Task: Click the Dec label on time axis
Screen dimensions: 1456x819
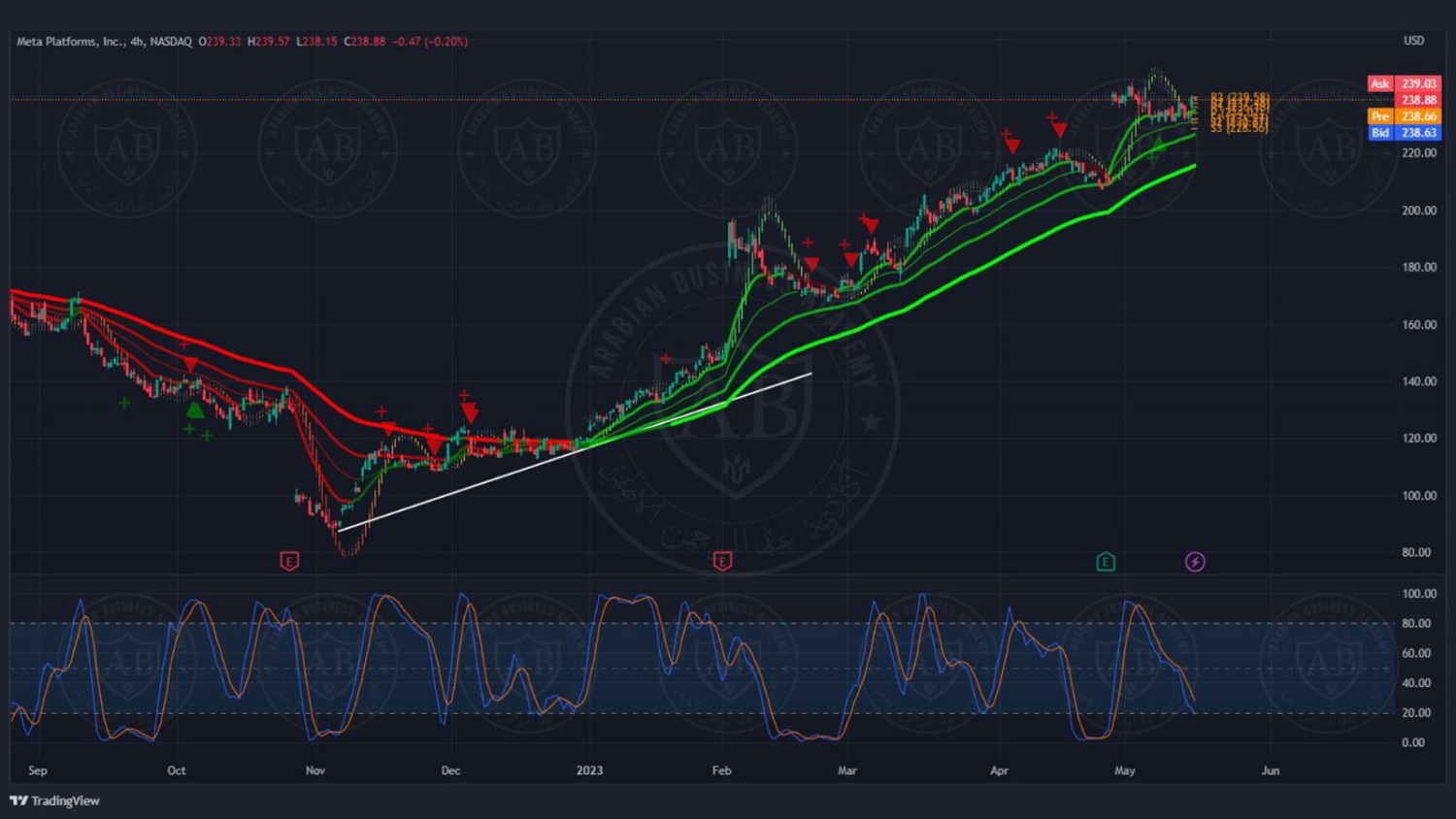Action: click(x=450, y=770)
